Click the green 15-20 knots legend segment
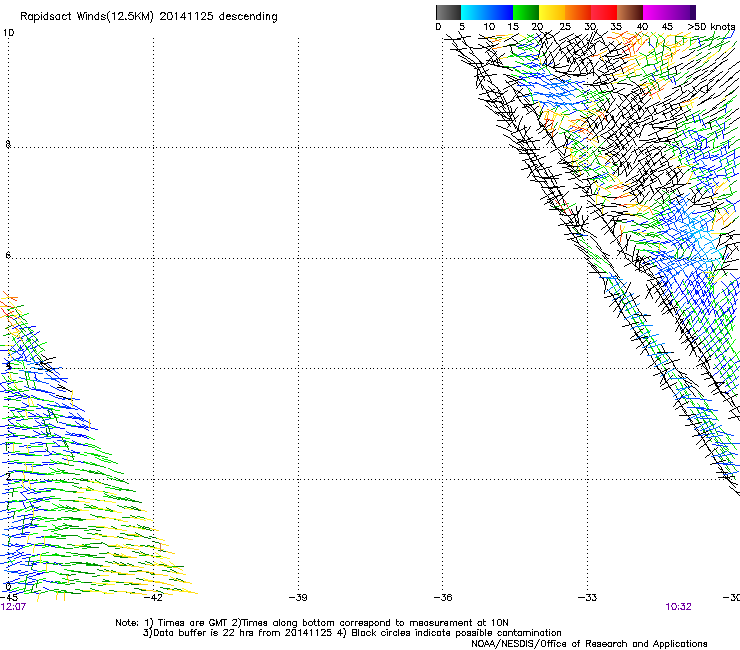This screenshot has width=740, height=650. pos(526,12)
